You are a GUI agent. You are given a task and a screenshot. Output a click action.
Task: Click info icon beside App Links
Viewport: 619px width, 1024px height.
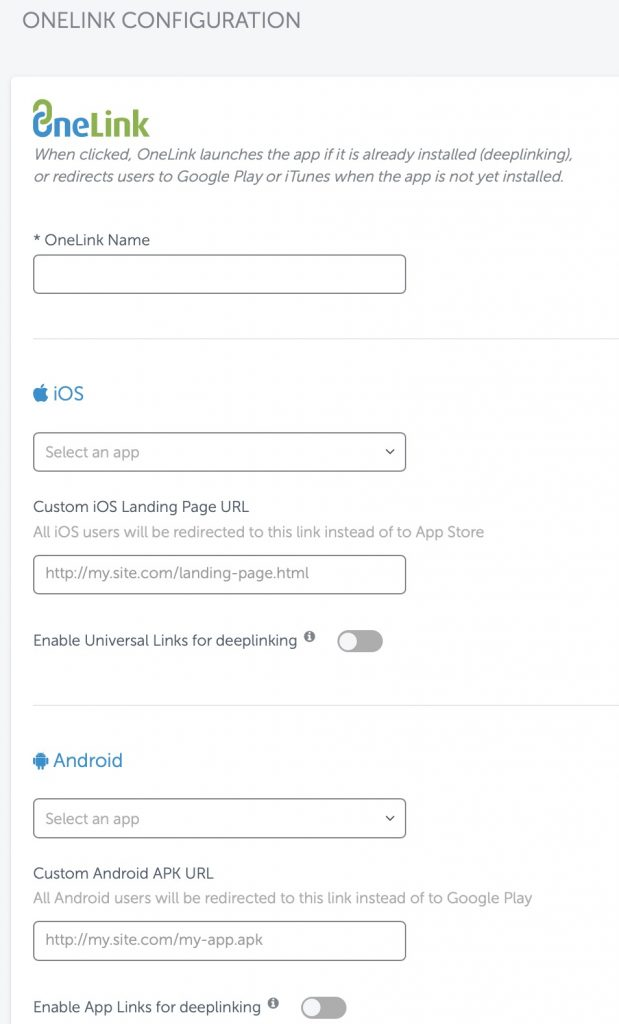tap(273, 1002)
